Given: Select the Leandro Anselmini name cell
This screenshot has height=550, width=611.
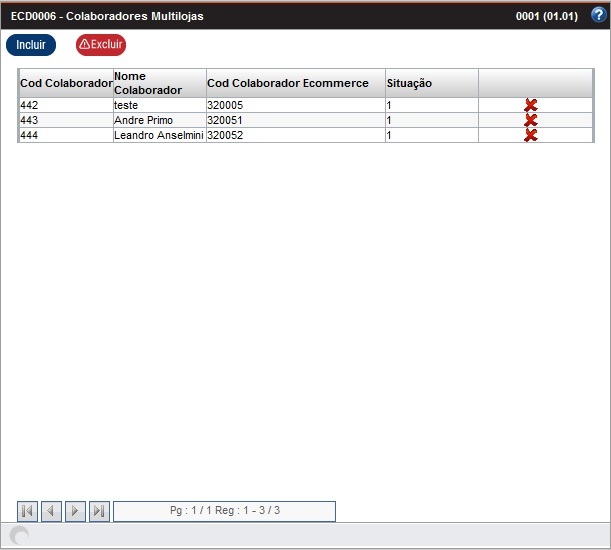Looking at the screenshot, I should click(158, 135).
